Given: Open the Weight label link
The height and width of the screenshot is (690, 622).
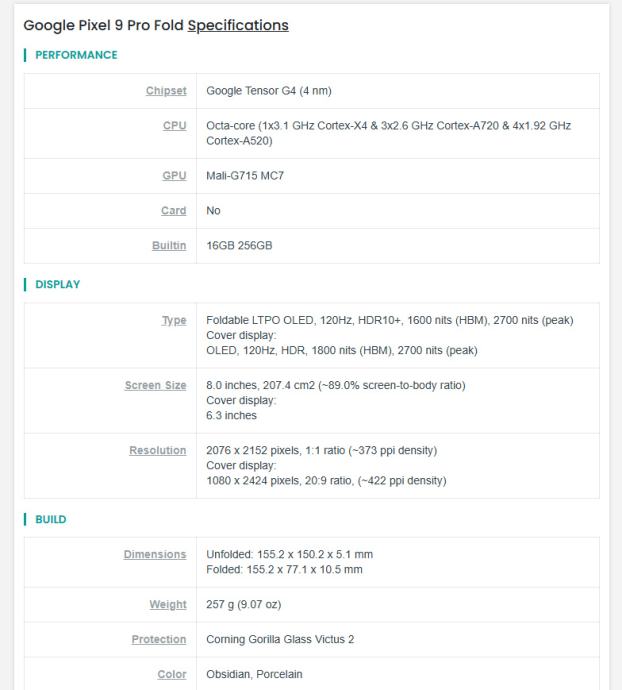Looking at the screenshot, I should pyautogui.click(x=167, y=604).
